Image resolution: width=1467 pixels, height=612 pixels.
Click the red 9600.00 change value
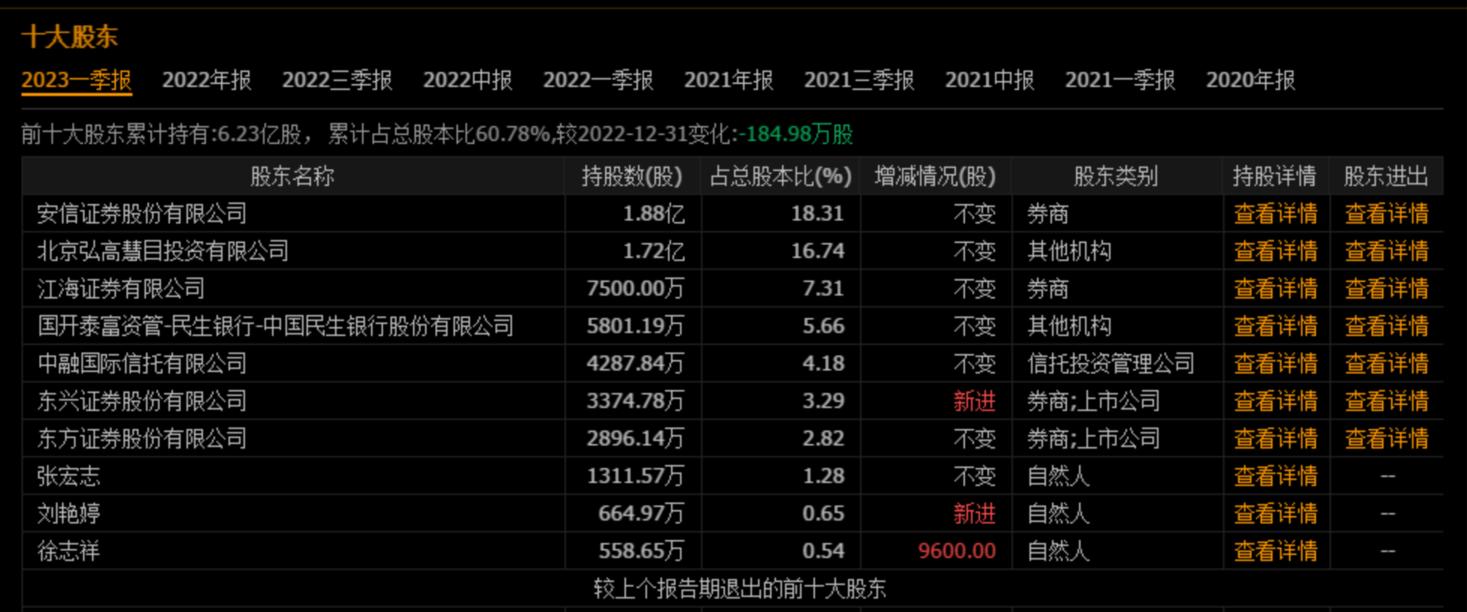(957, 551)
